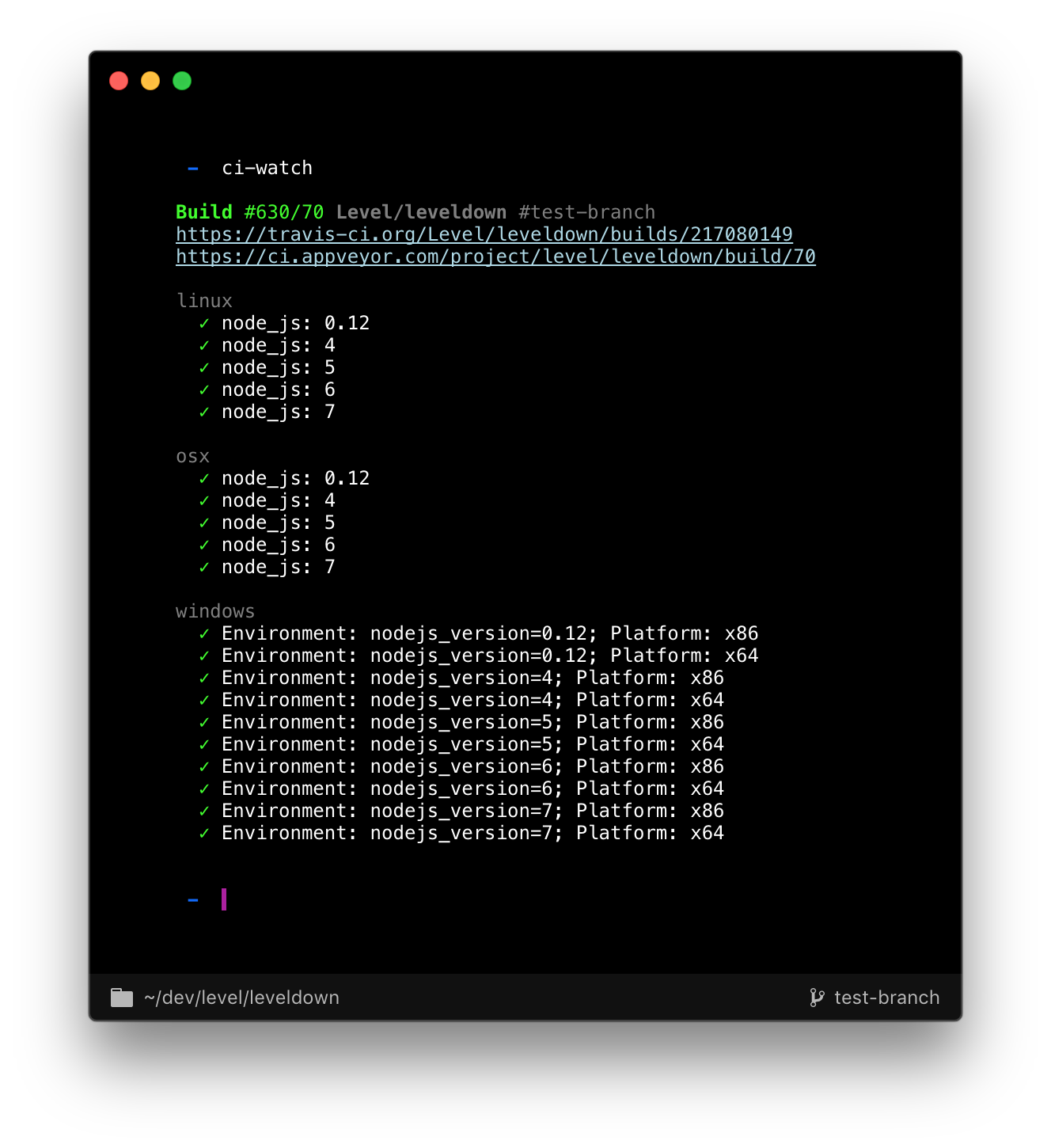The image size is (1051, 1148).
Task: Click the nodejs_version=5 x86 row
Action: coord(461,722)
